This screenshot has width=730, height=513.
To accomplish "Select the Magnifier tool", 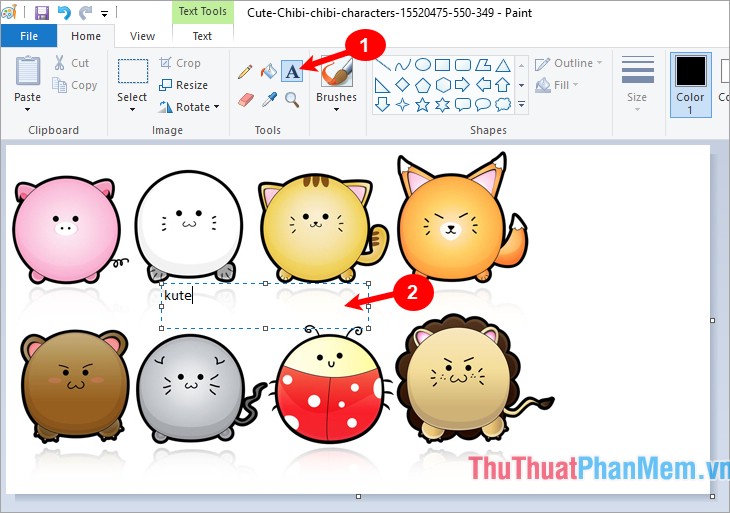I will (x=292, y=100).
